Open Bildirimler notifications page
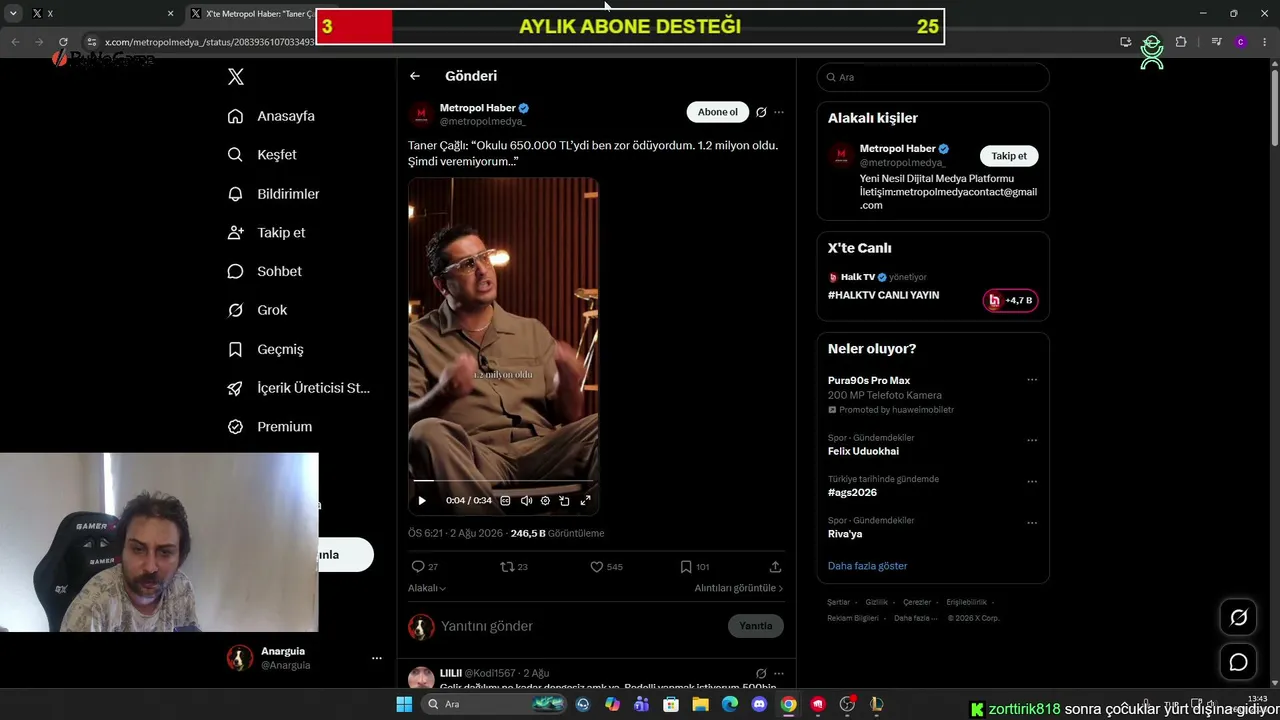The image size is (1280, 720). (x=273, y=194)
